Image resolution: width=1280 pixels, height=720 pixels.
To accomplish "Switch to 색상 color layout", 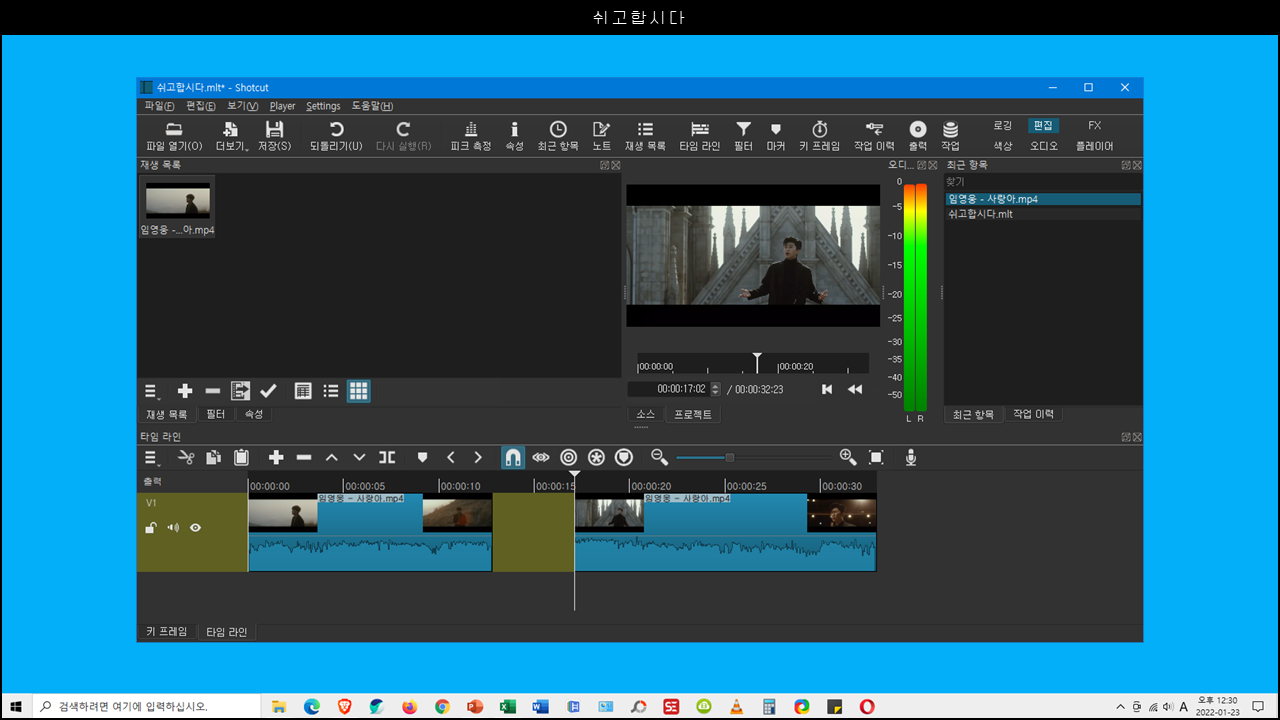I will pos(1003,146).
